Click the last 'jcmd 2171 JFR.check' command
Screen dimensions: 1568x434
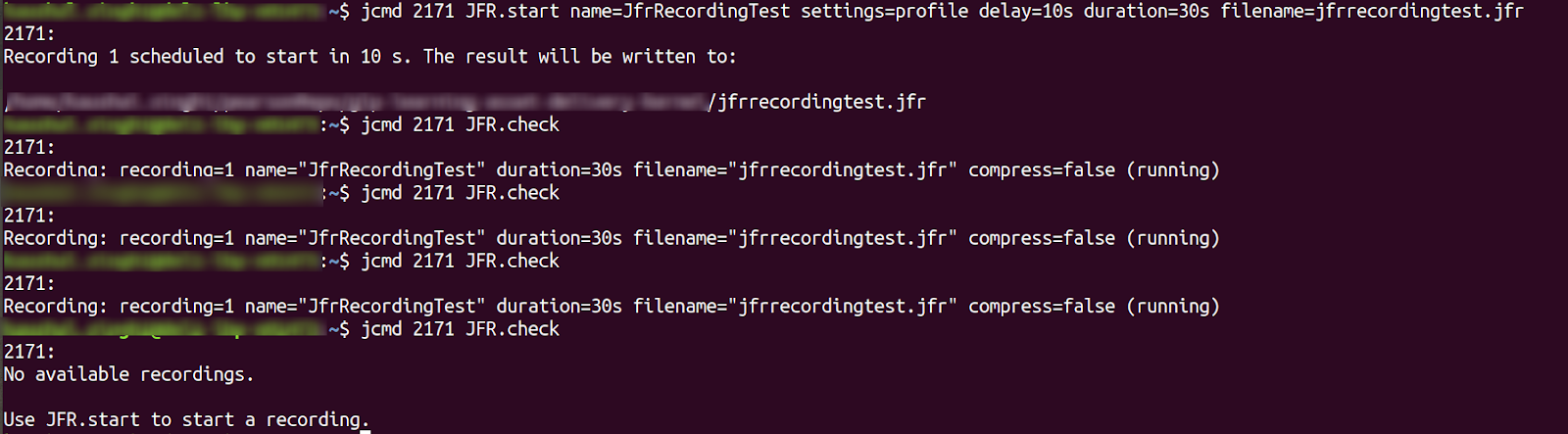[460, 329]
